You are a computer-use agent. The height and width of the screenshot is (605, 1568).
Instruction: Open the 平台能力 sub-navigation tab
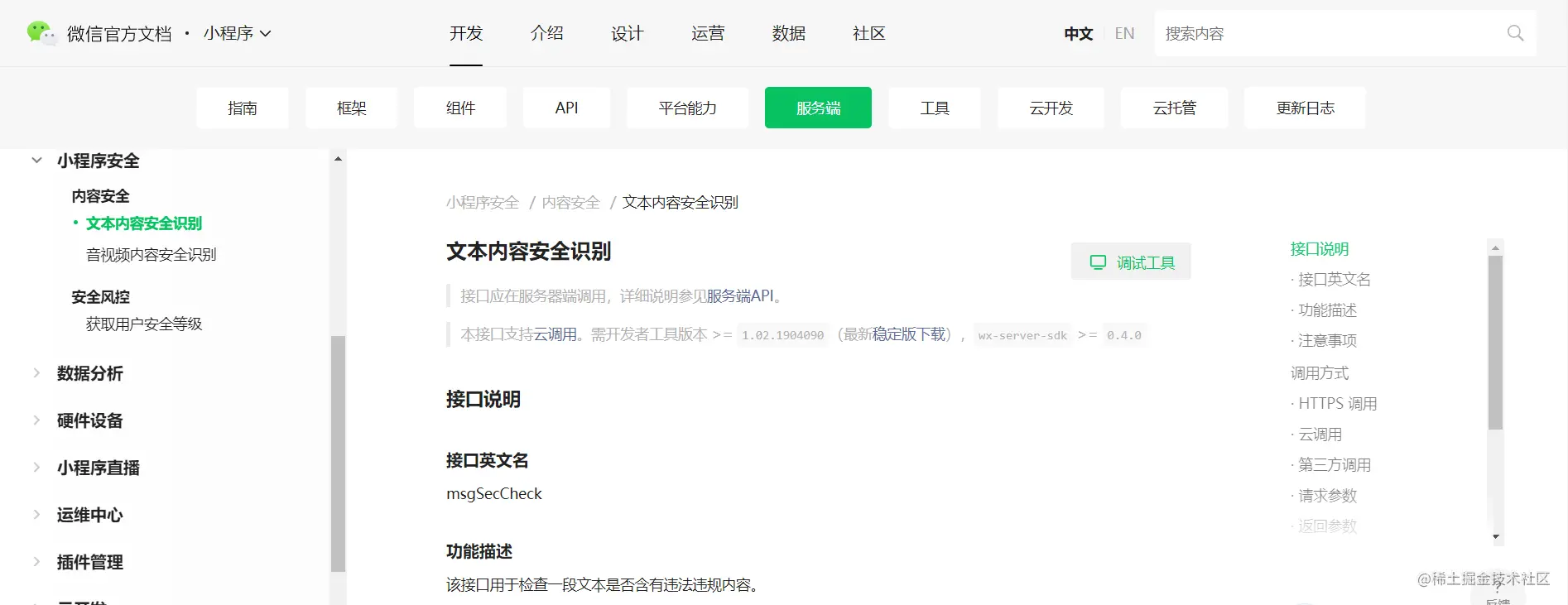pyautogui.click(x=687, y=108)
